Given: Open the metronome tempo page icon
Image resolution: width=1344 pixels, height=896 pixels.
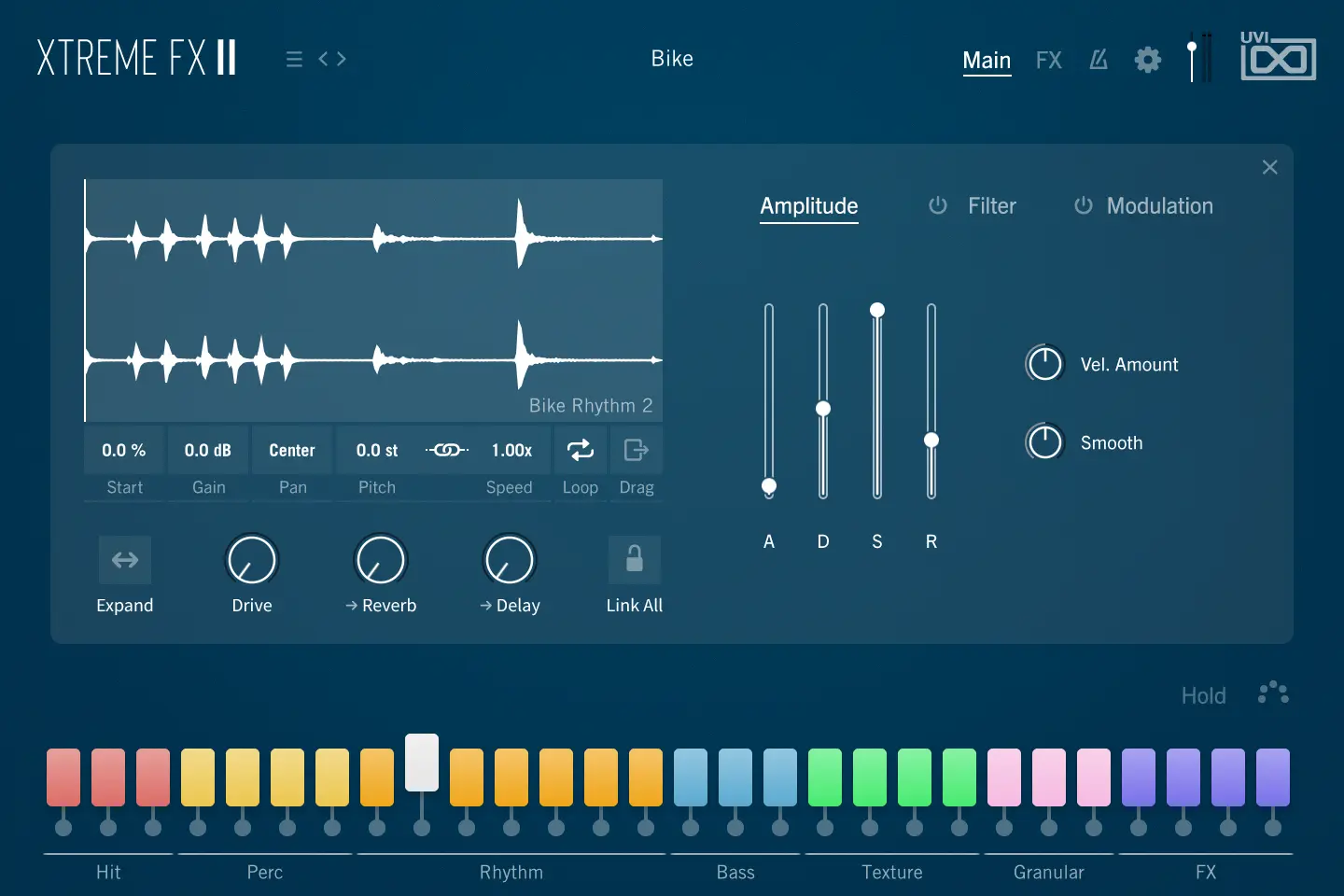Looking at the screenshot, I should pos(1099,60).
